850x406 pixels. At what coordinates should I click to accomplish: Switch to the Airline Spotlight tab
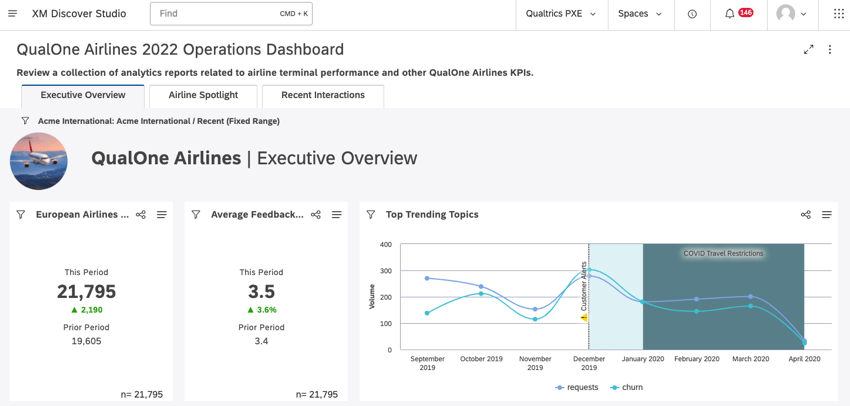pyautogui.click(x=203, y=95)
